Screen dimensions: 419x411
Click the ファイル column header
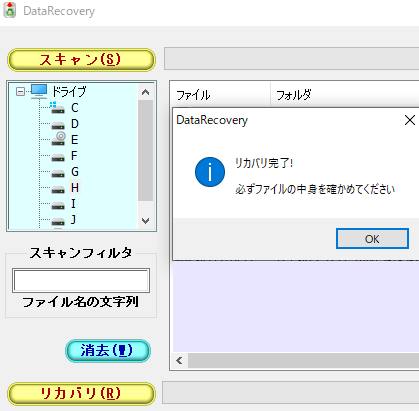[x=220, y=95]
